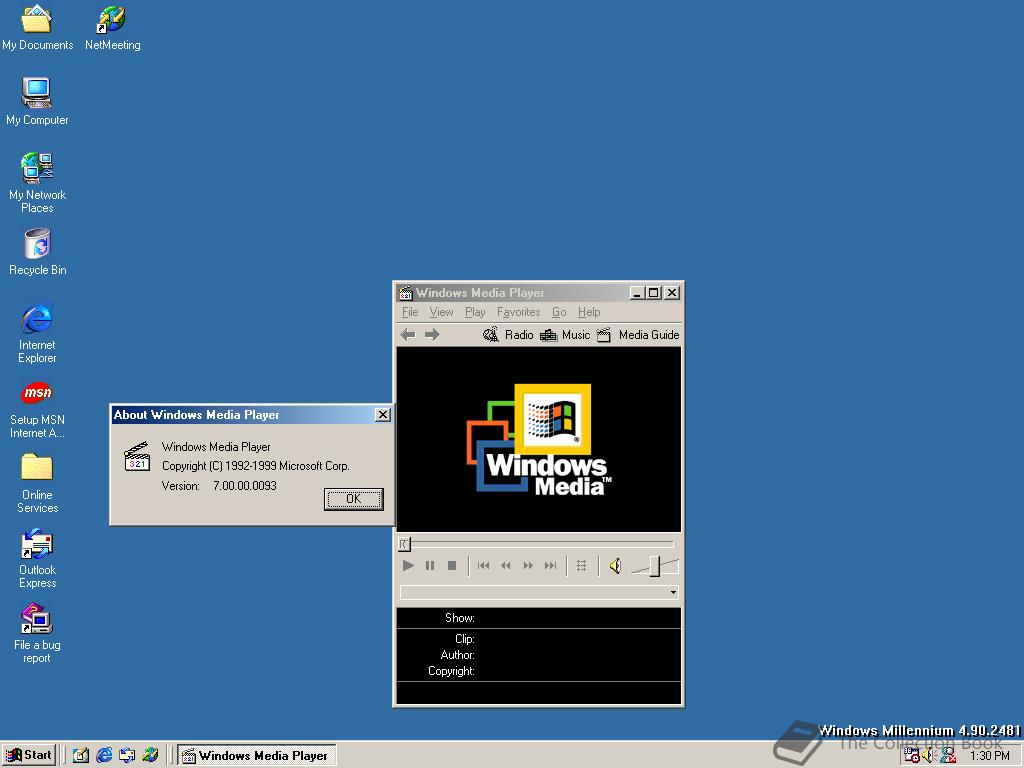Open the Music button in Media Player toolbar
The width and height of the screenshot is (1024, 768).
pos(565,335)
